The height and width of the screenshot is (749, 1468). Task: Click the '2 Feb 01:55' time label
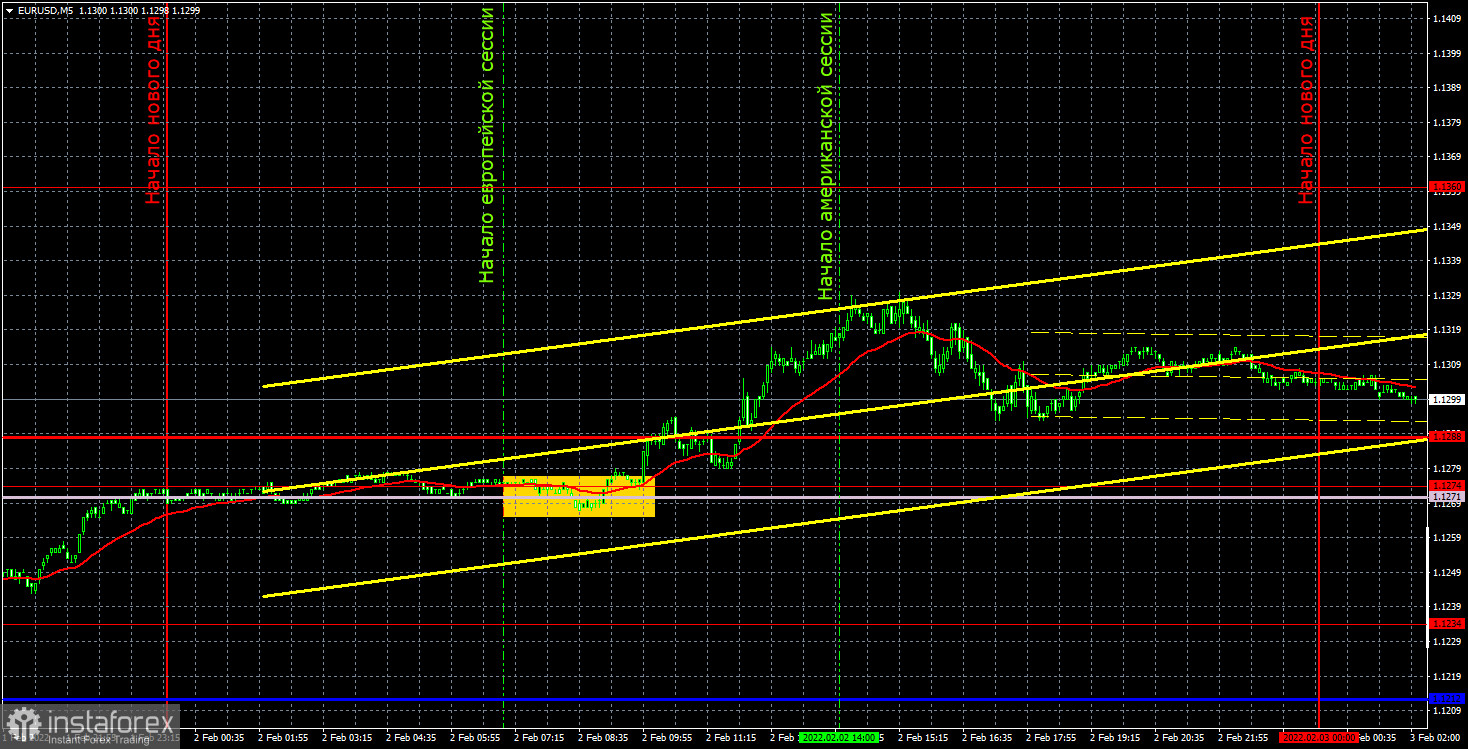[283, 737]
